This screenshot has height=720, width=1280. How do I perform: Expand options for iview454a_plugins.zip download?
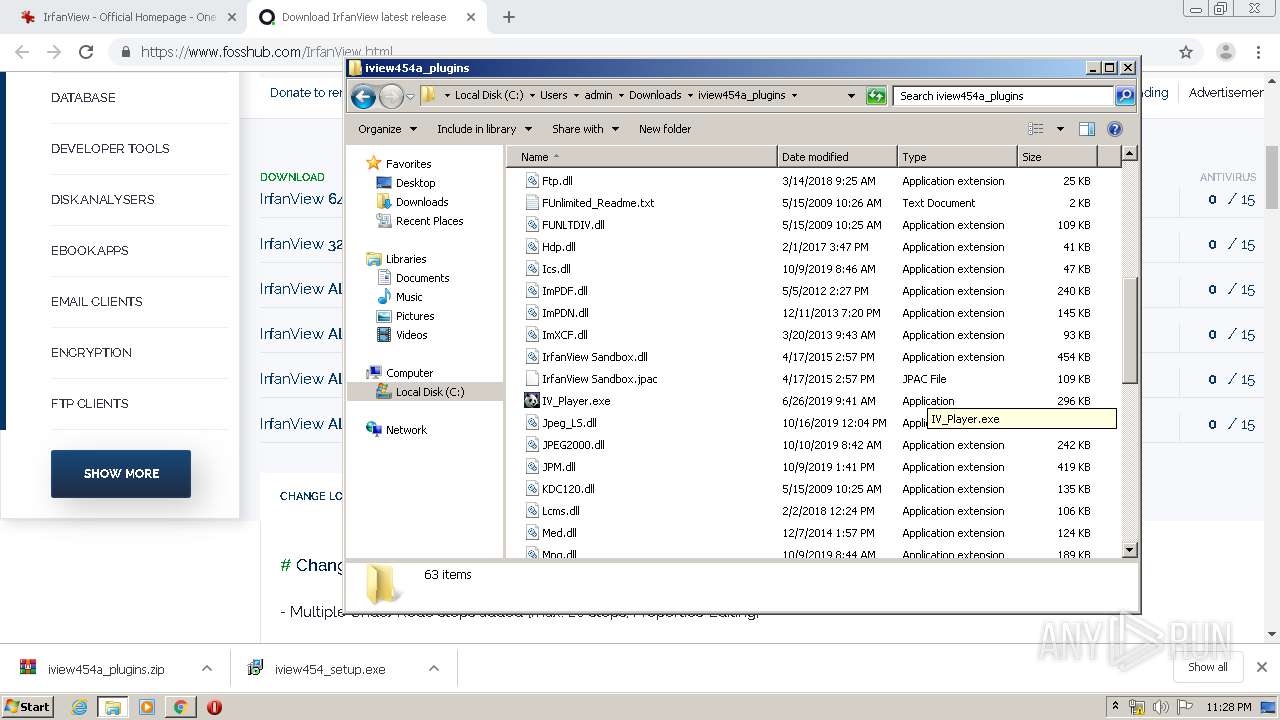click(x=207, y=668)
